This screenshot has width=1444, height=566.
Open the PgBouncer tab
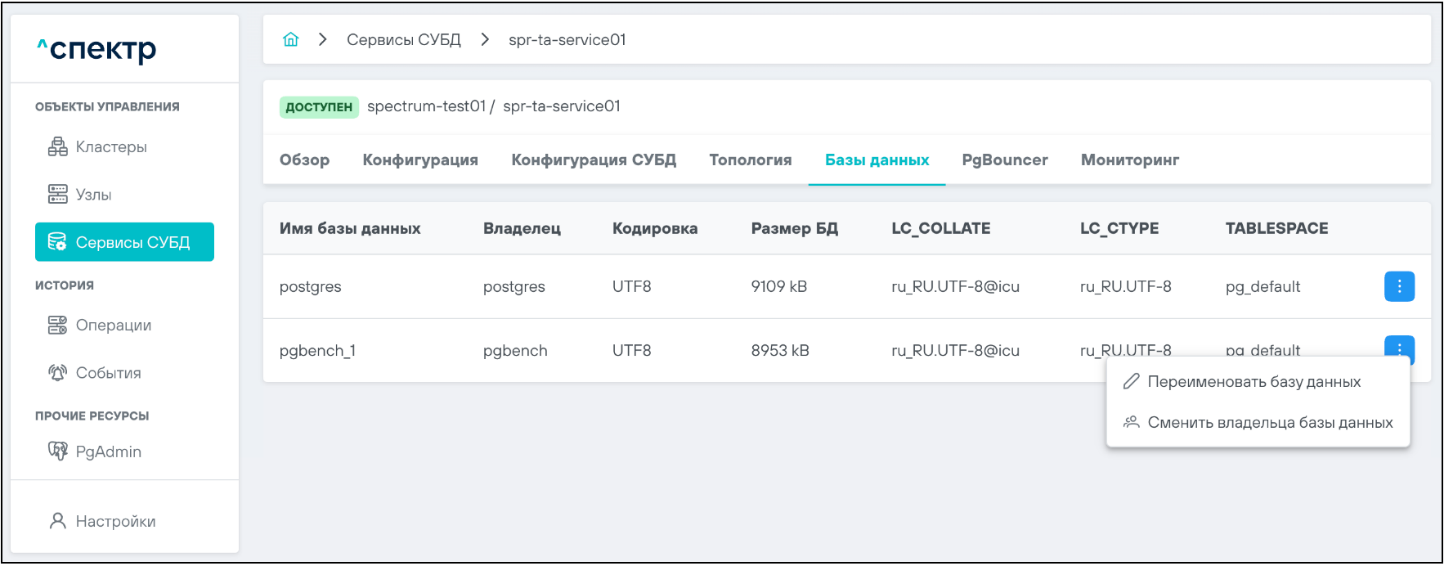(1004, 160)
